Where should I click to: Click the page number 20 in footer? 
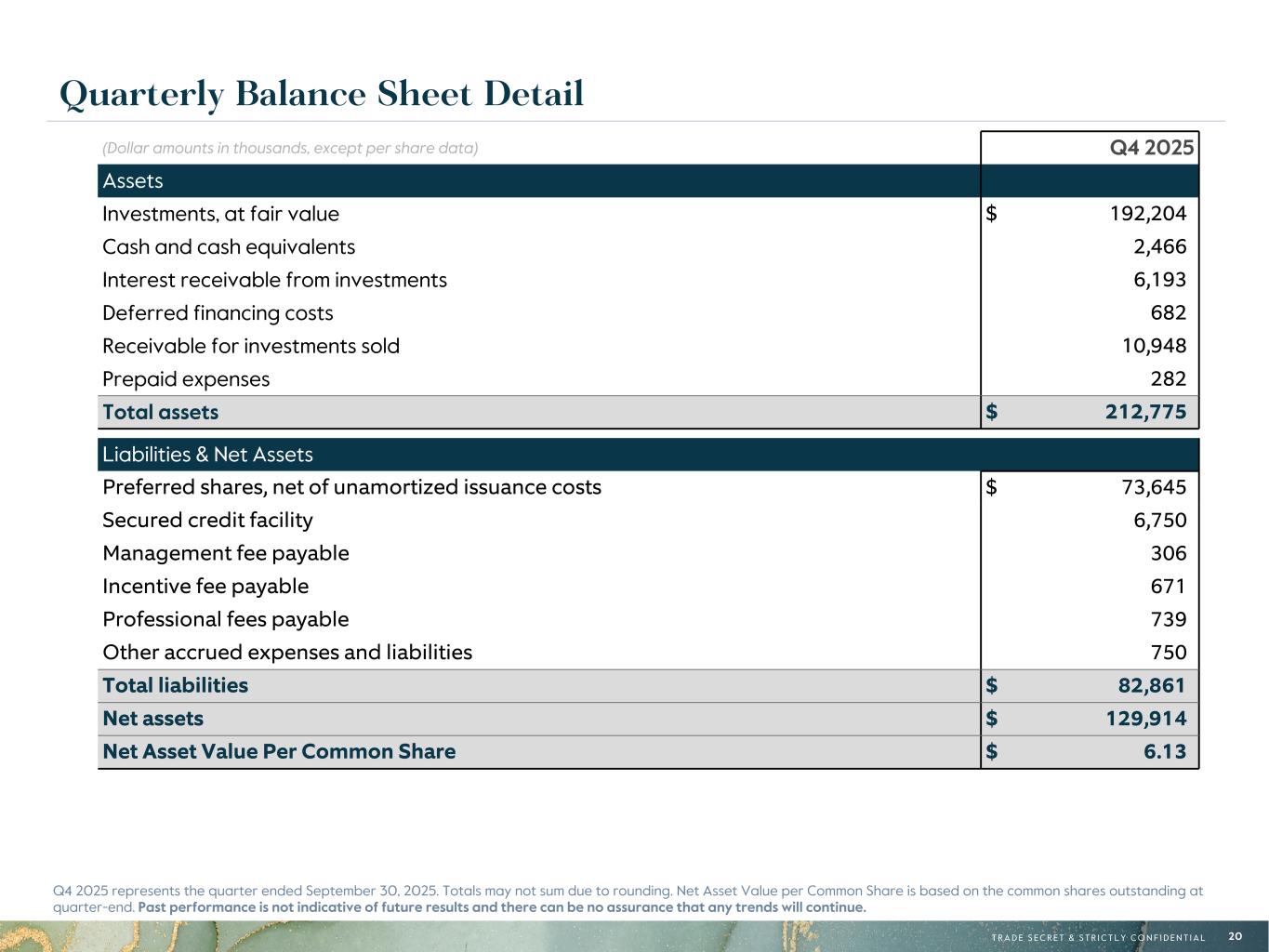(1235, 936)
